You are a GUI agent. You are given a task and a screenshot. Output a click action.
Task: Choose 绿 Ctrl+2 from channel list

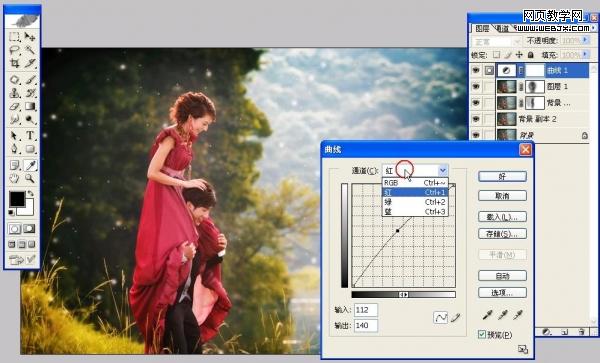(415, 202)
